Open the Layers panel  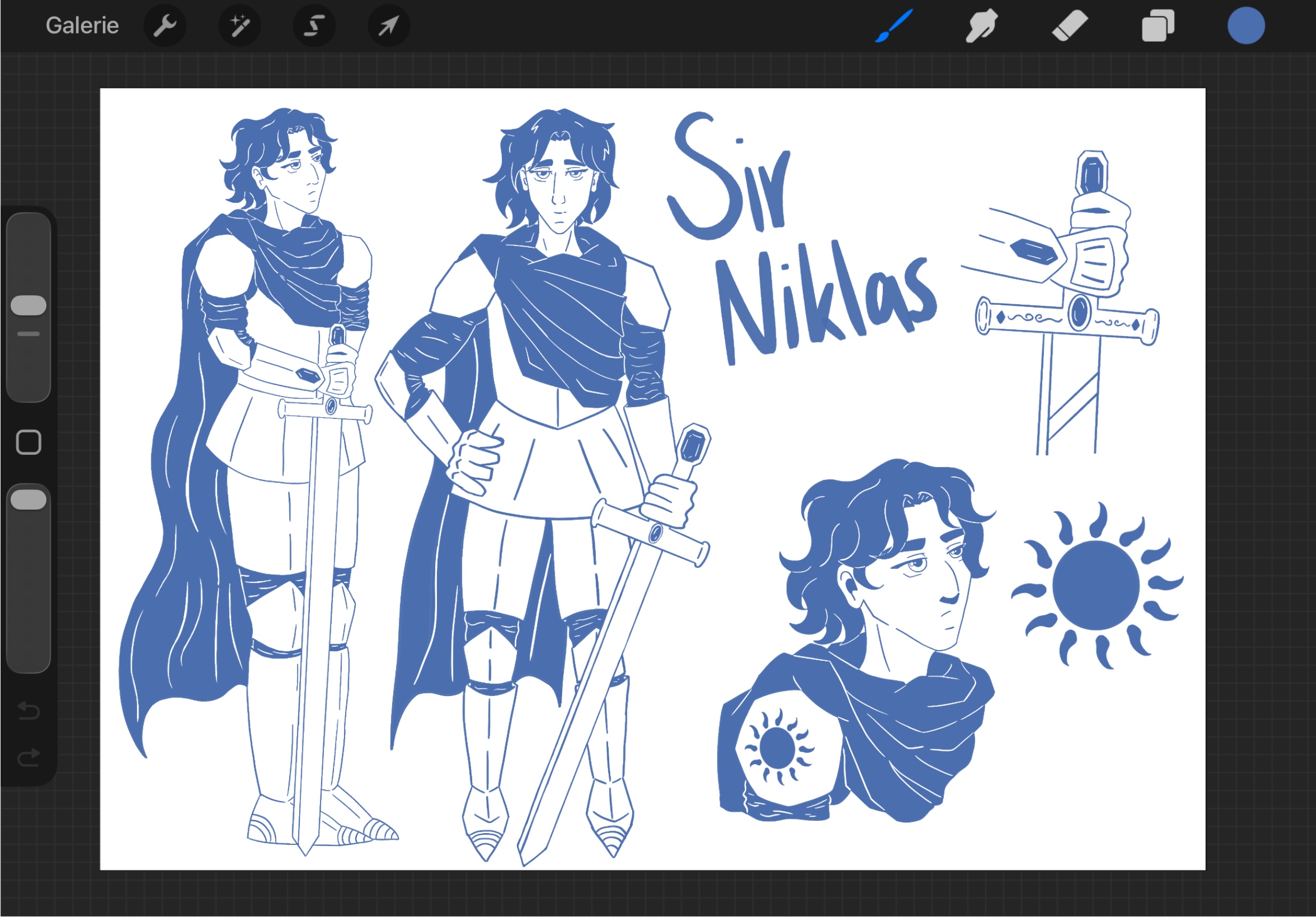1158,26
